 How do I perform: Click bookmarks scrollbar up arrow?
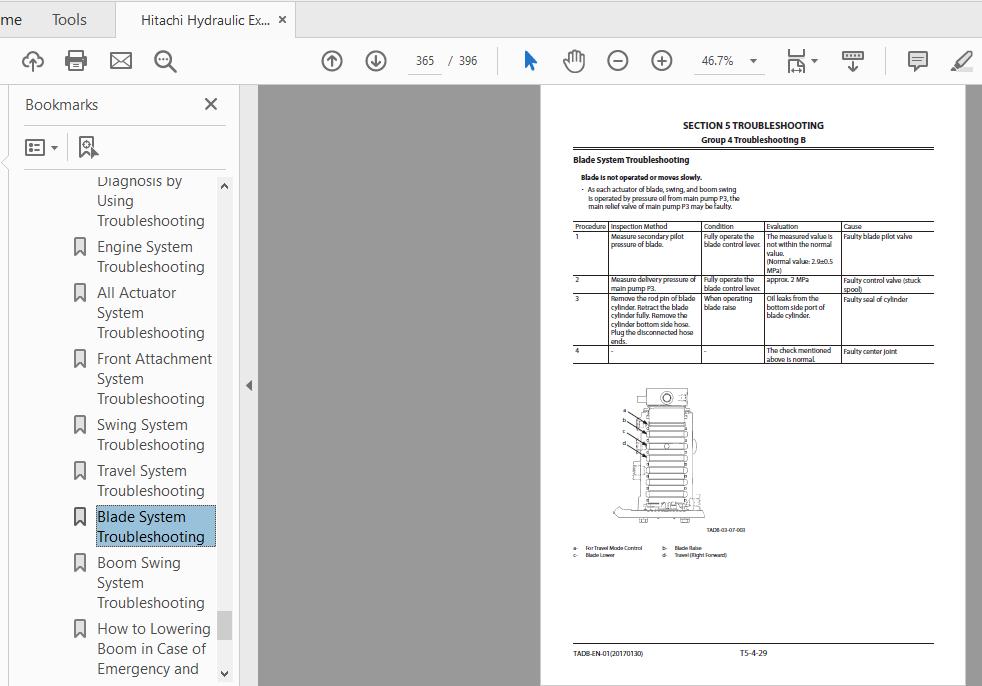click(x=225, y=186)
